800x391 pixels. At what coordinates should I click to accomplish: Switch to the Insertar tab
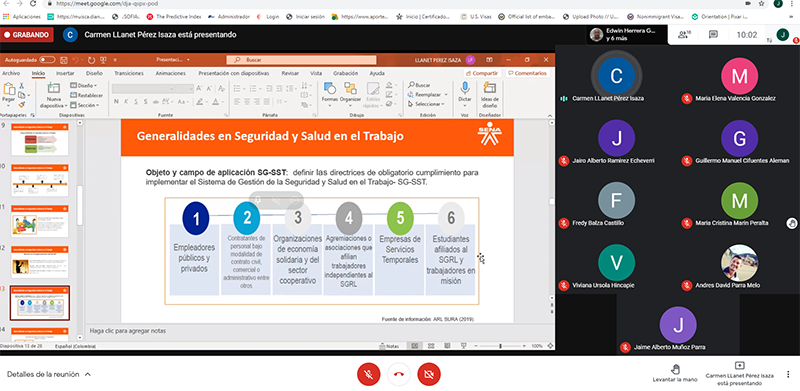pyautogui.click(x=65, y=73)
